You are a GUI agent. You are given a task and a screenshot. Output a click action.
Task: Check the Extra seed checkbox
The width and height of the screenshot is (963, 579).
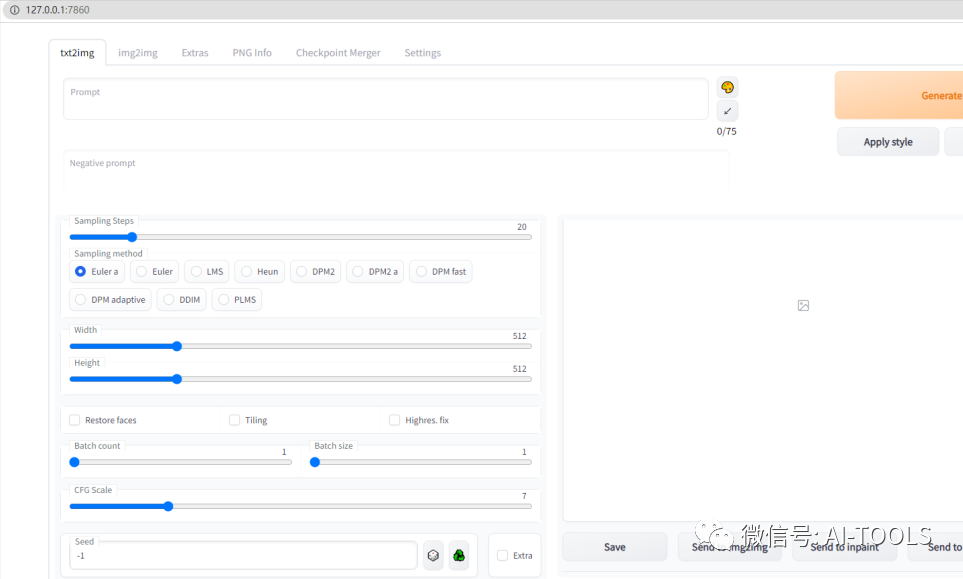point(502,555)
